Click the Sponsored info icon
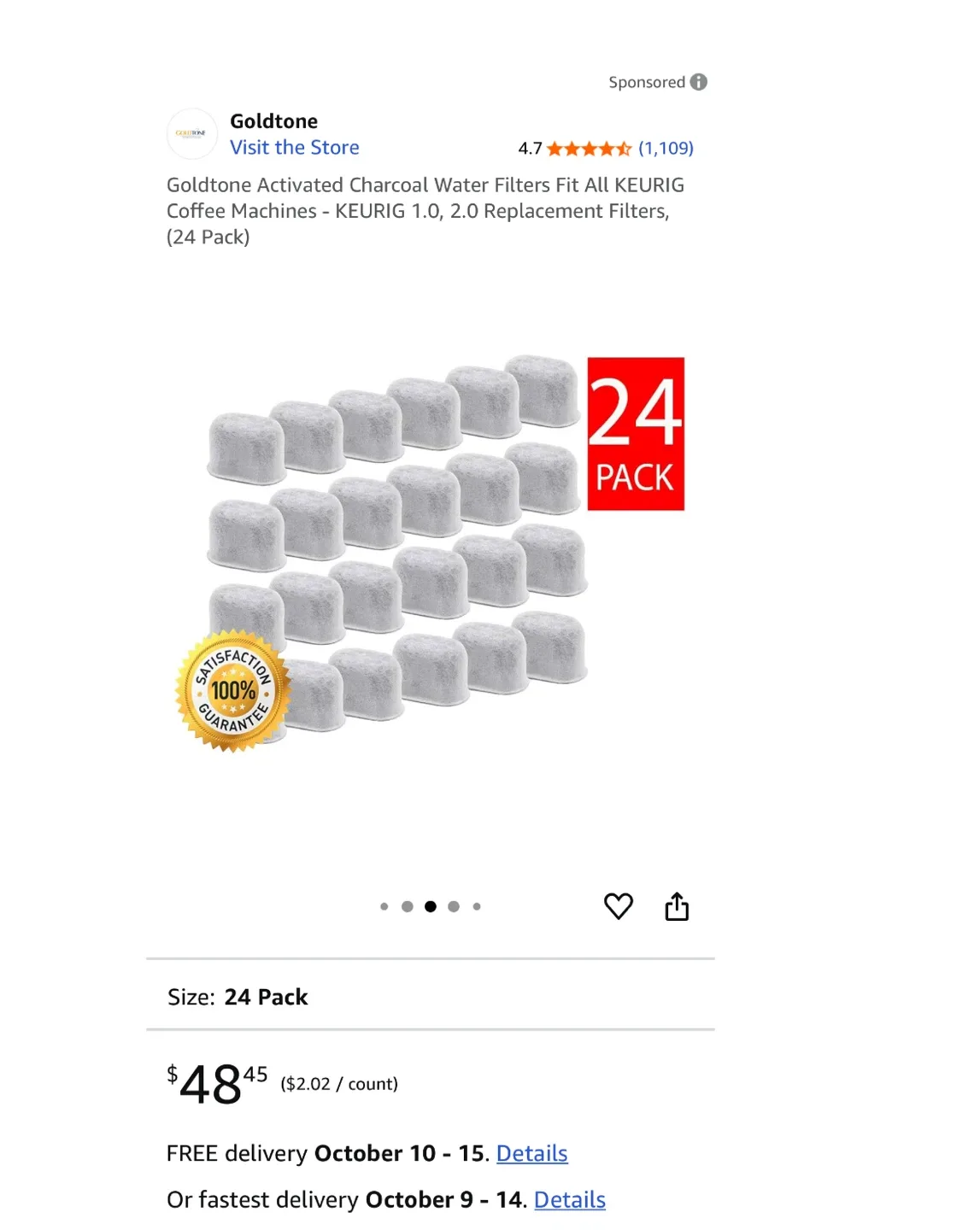 click(699, 81)
